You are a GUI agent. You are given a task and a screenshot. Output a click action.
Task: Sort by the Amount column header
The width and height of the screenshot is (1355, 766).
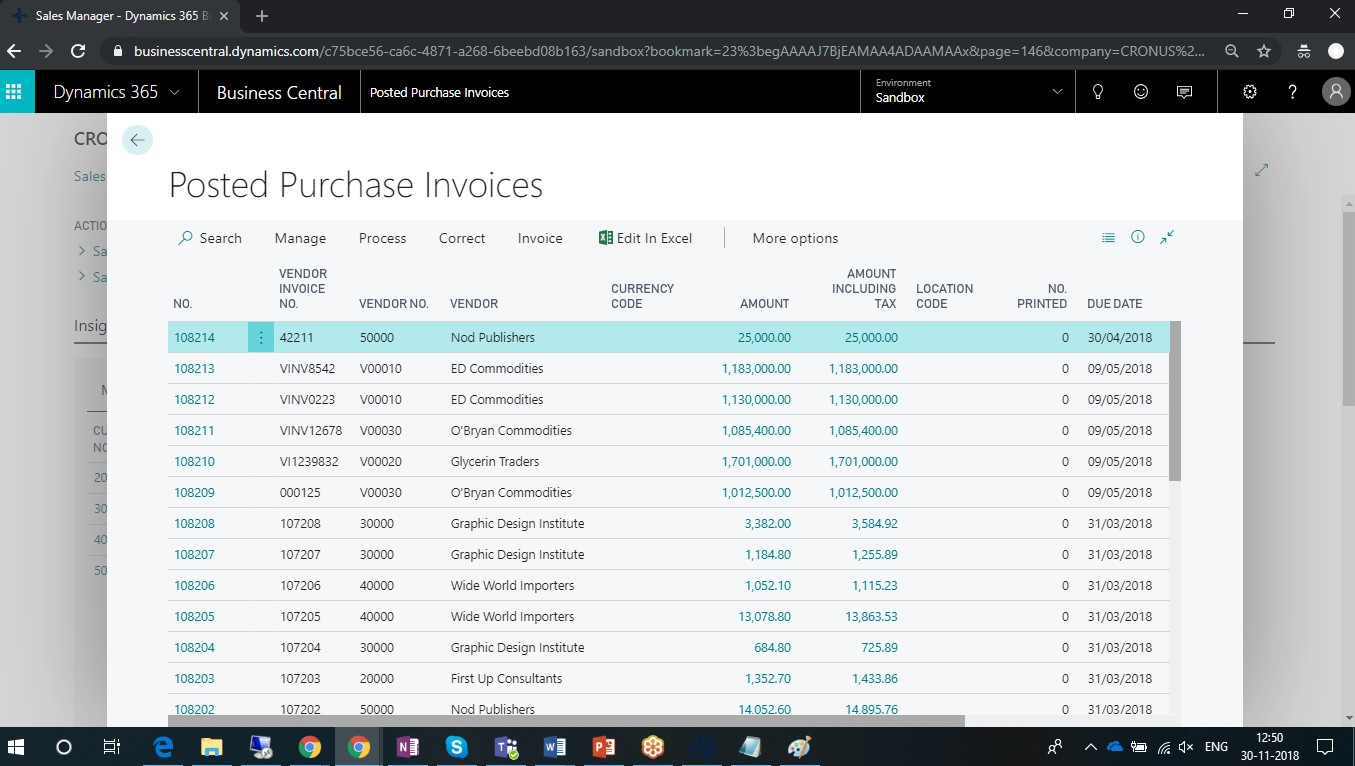pos(764,304)
